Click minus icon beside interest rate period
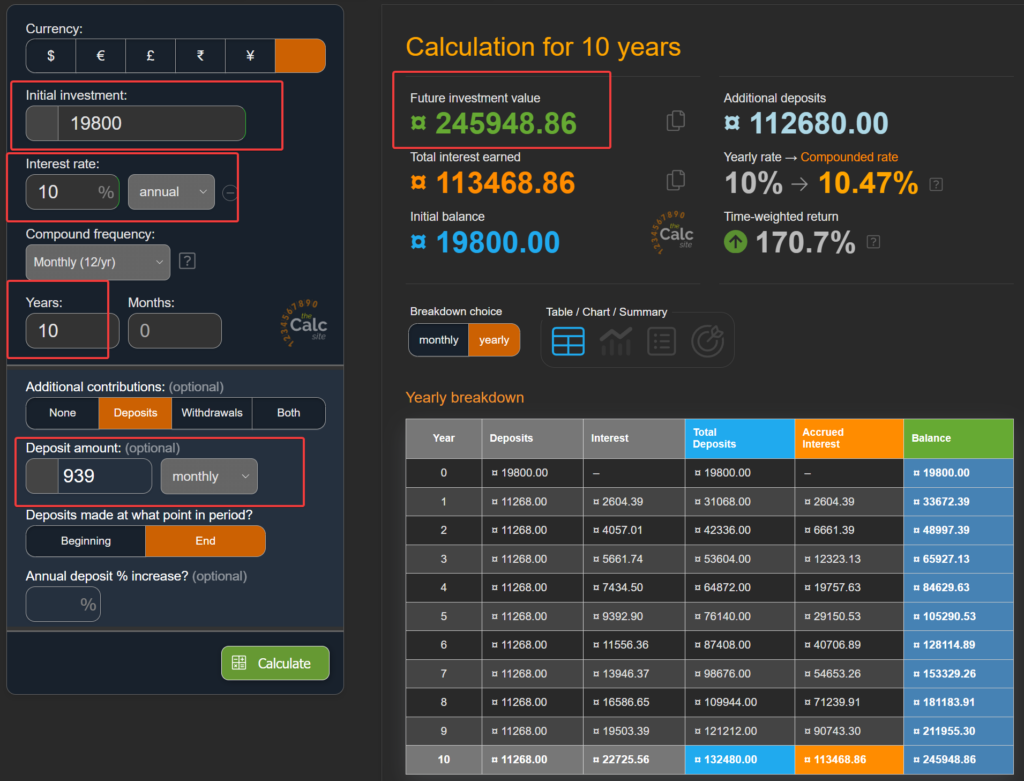The width and height of the screenshot is (1024, 781). click(x=230, y=192)
